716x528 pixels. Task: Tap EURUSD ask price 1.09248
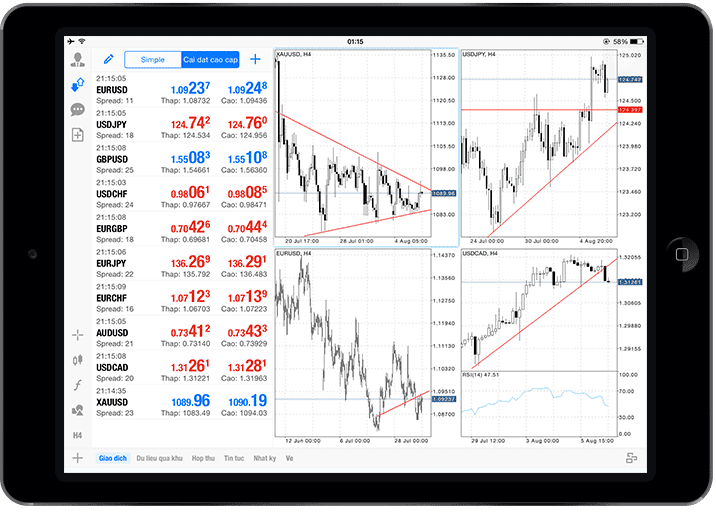pyautogui.click(x=247, y=88)
